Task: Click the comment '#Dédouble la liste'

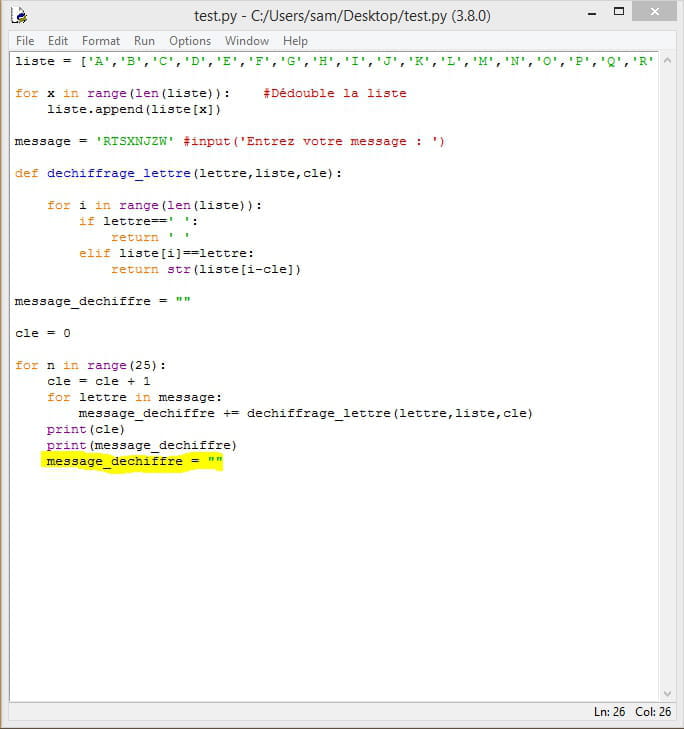Action: (335, 93)
